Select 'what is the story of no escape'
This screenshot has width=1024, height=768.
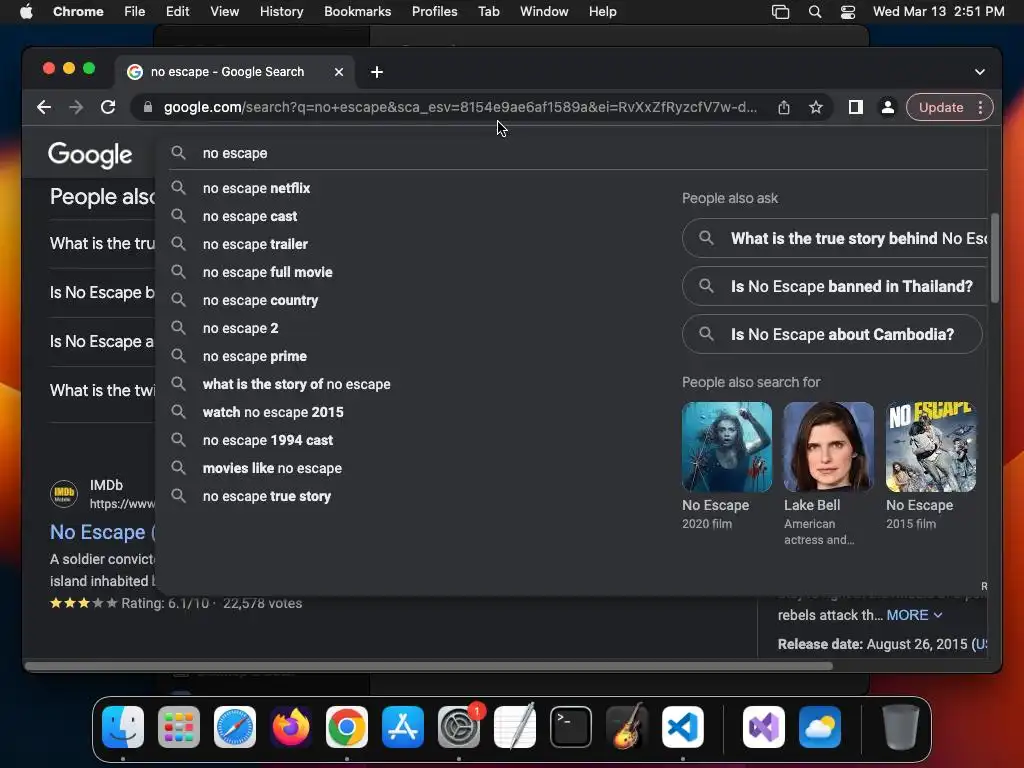pyautogui.click(x=296, y=385)
